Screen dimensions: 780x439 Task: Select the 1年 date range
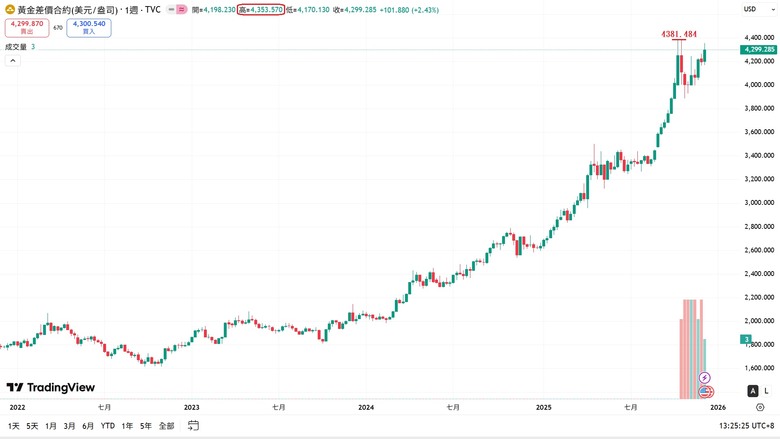(x=127, y=426)
